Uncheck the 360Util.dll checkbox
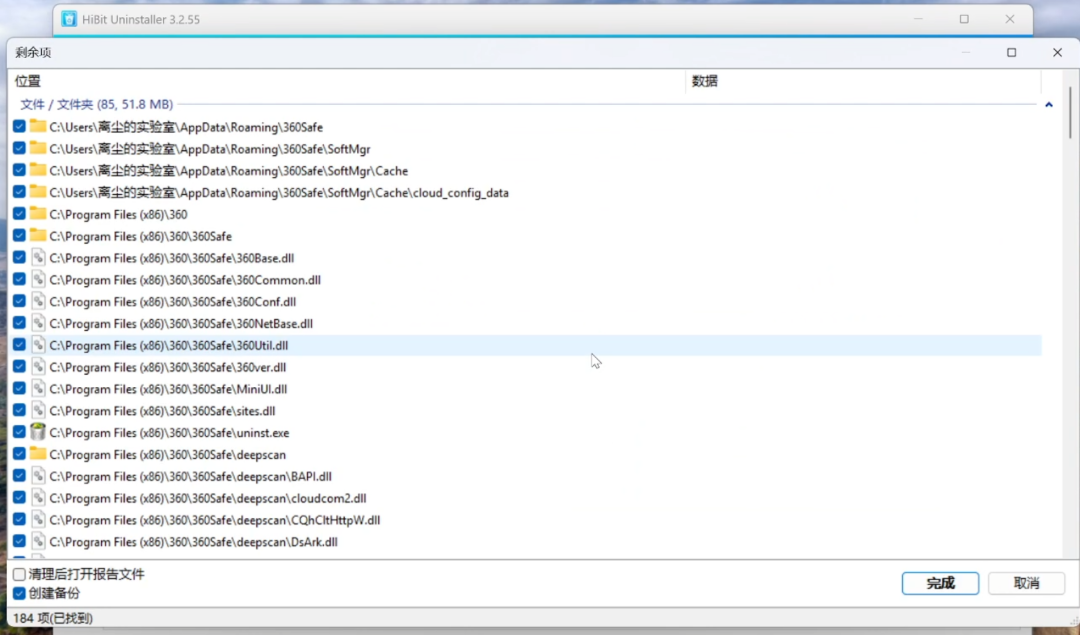 [x=19, y=345]
